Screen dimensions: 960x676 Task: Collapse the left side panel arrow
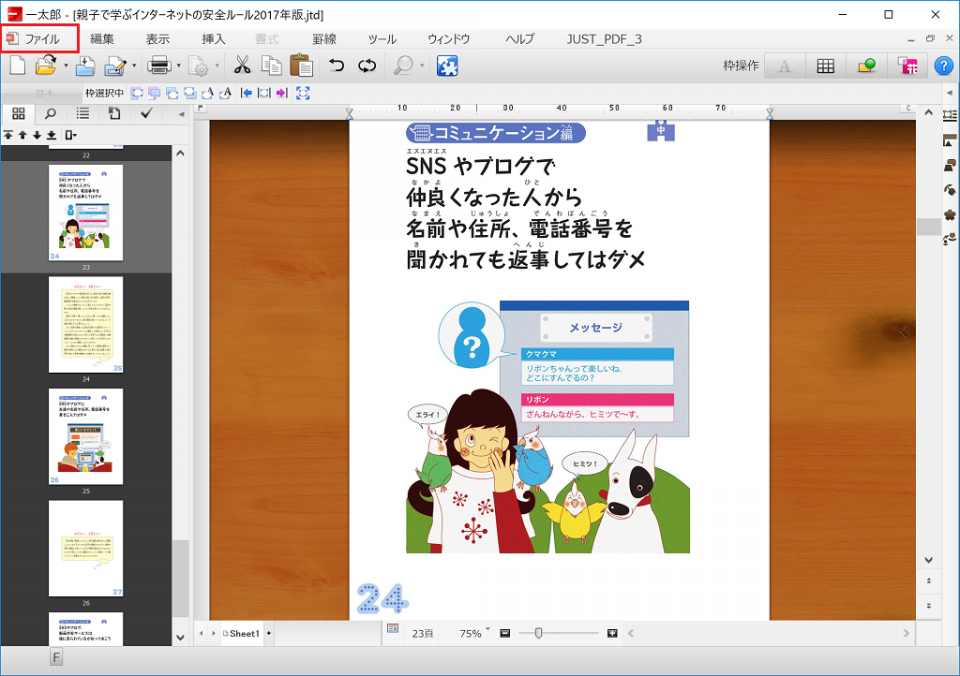pyautogui.click(x=181, y=114)
